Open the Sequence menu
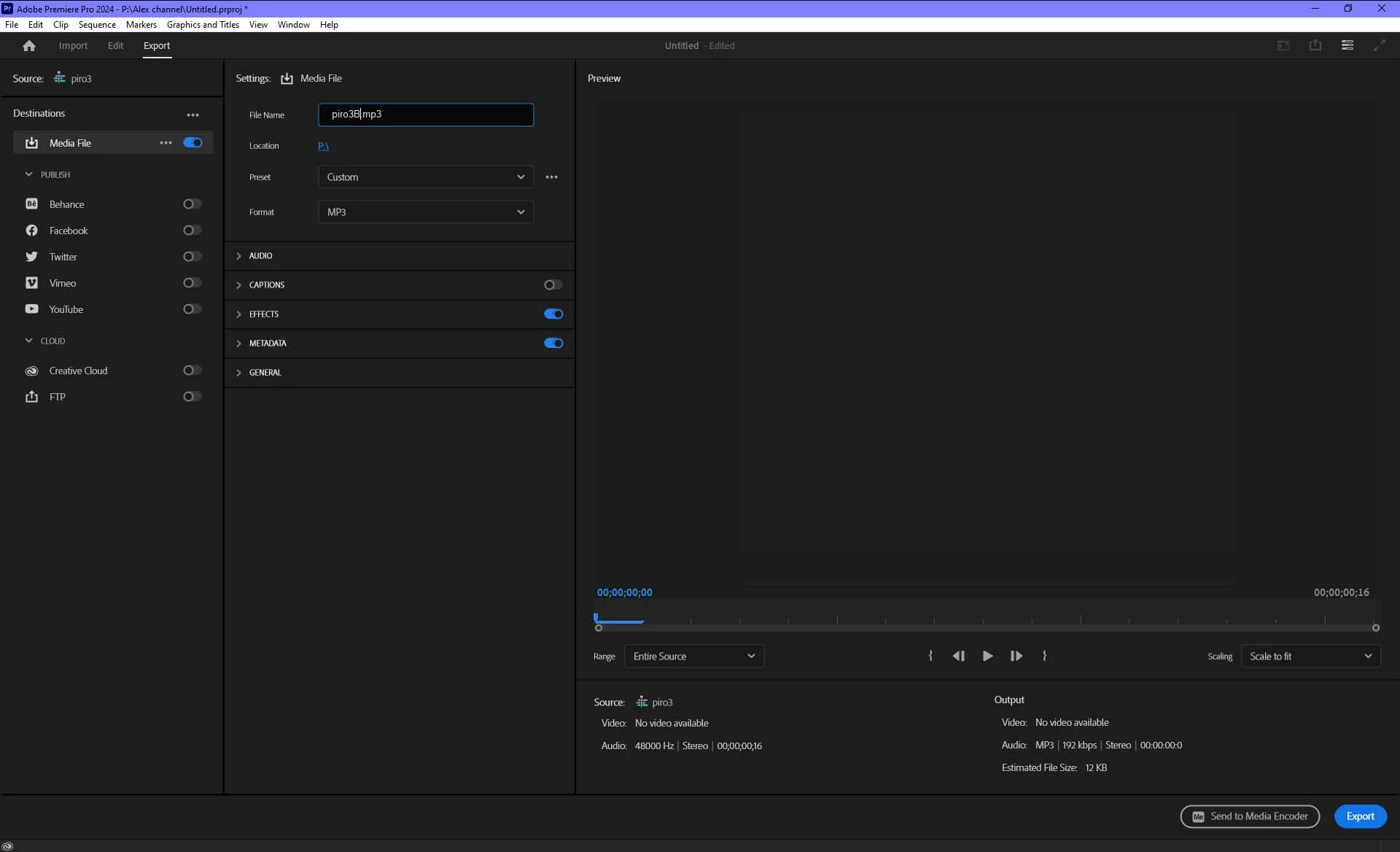1400x852 pixels. tap(97, 25)
